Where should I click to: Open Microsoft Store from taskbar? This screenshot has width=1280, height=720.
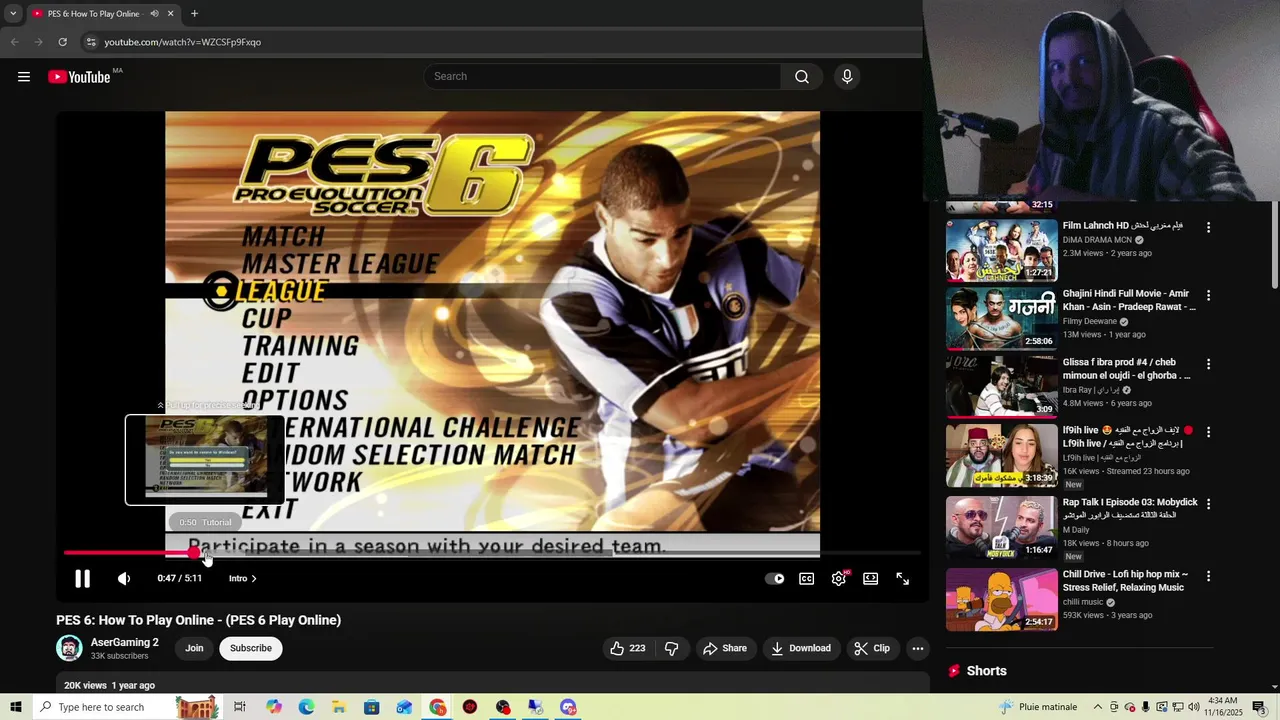(371, 707)
